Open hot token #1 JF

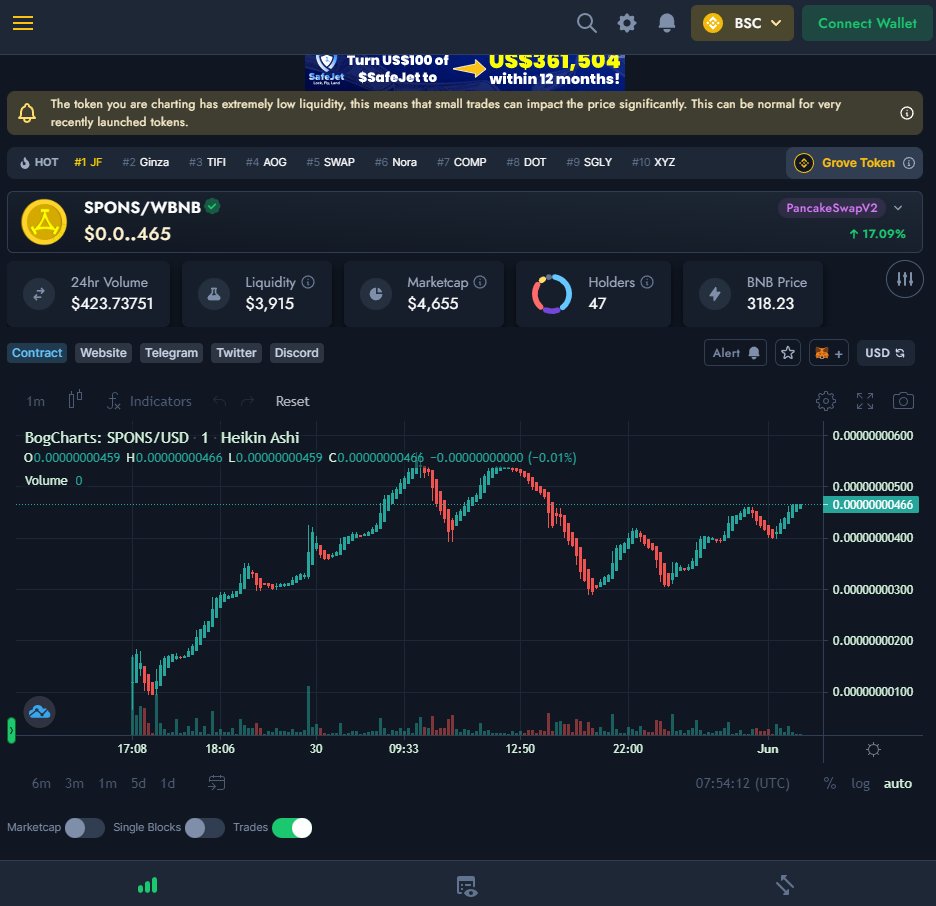(88, 162)
